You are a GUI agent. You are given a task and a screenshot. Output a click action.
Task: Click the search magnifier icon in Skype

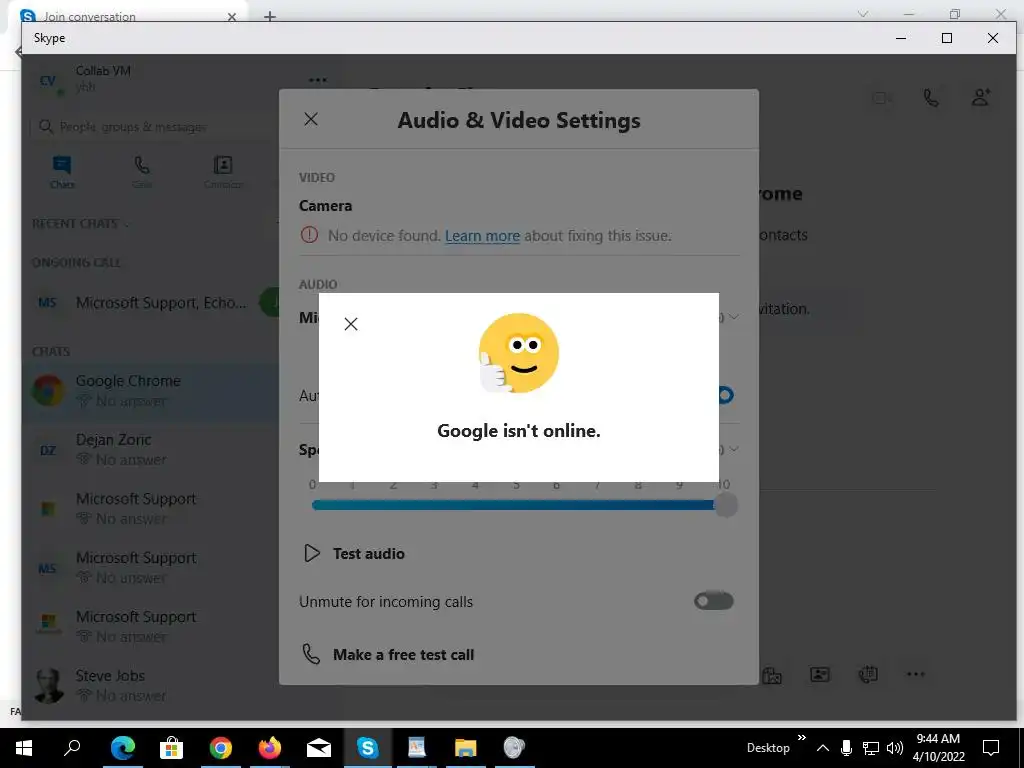pos(45,126)
